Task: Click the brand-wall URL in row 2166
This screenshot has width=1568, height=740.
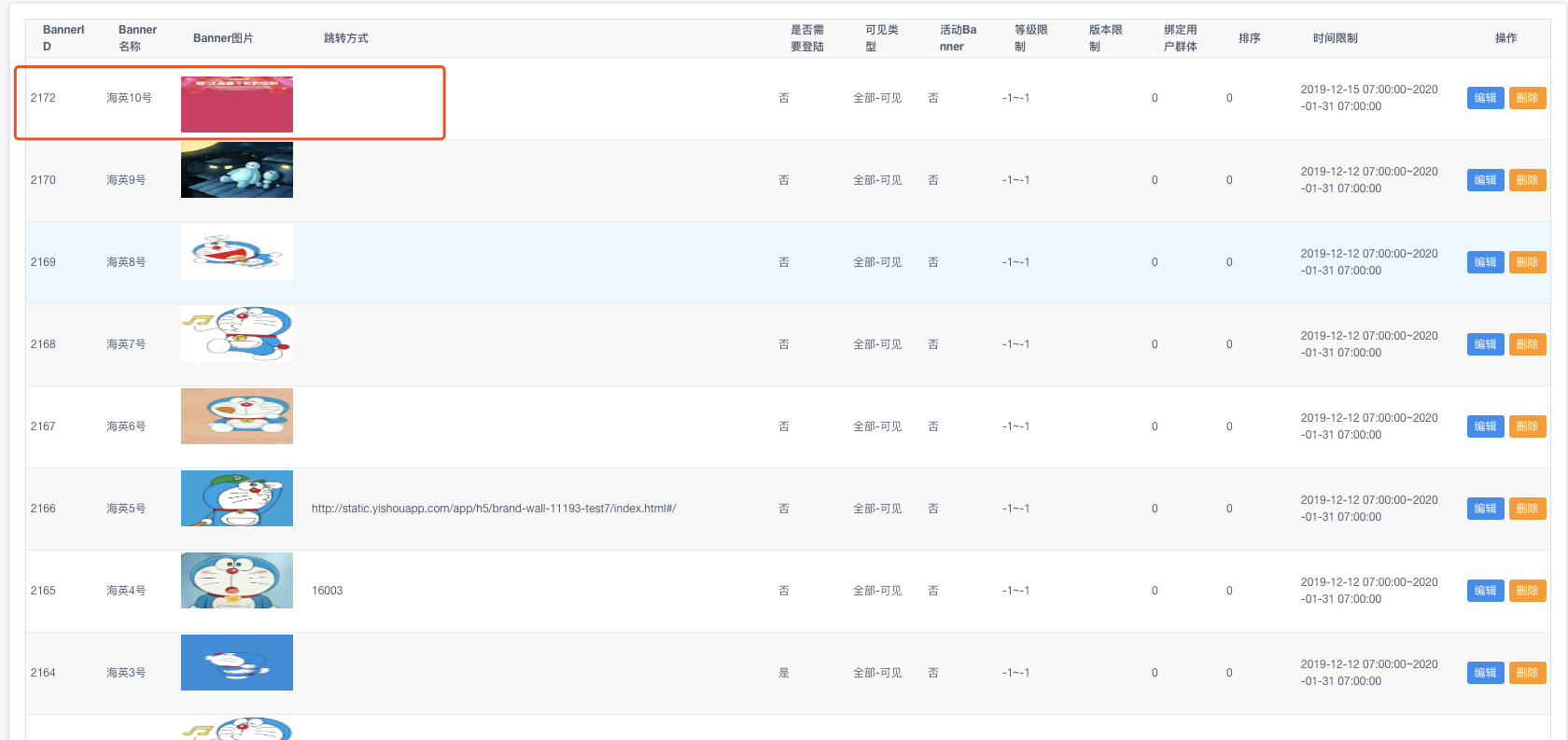Action: [x=494, y=509]
